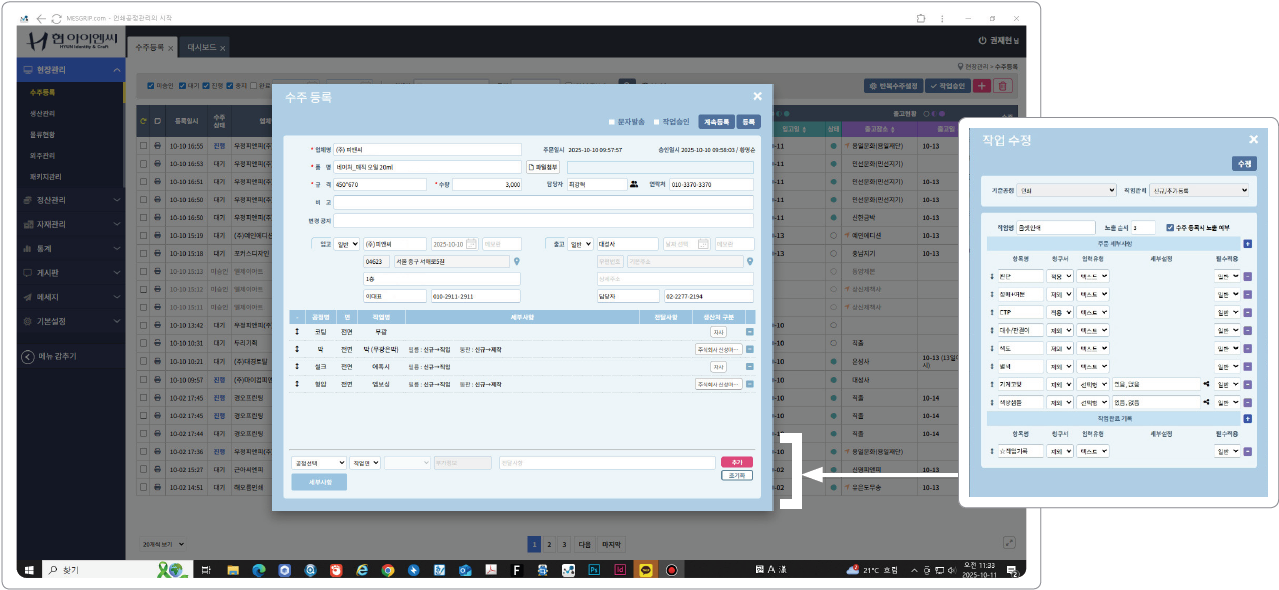
Task: Uncheck the 미승인 filter checkbox
Action: tap(151, 86)
